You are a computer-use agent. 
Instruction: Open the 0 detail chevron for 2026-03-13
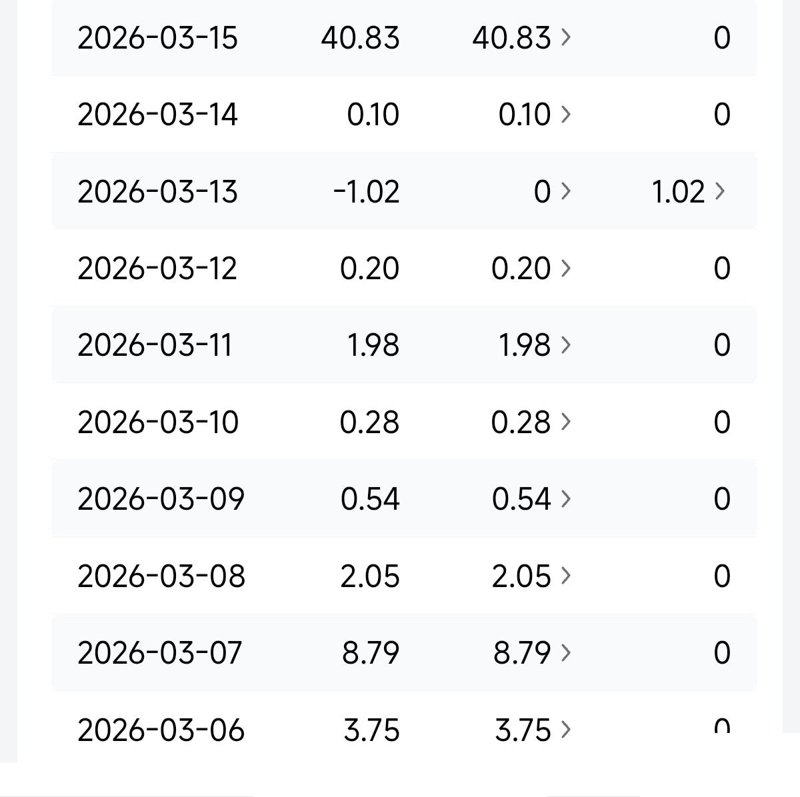pyautogui.click(x=565, y=191)
